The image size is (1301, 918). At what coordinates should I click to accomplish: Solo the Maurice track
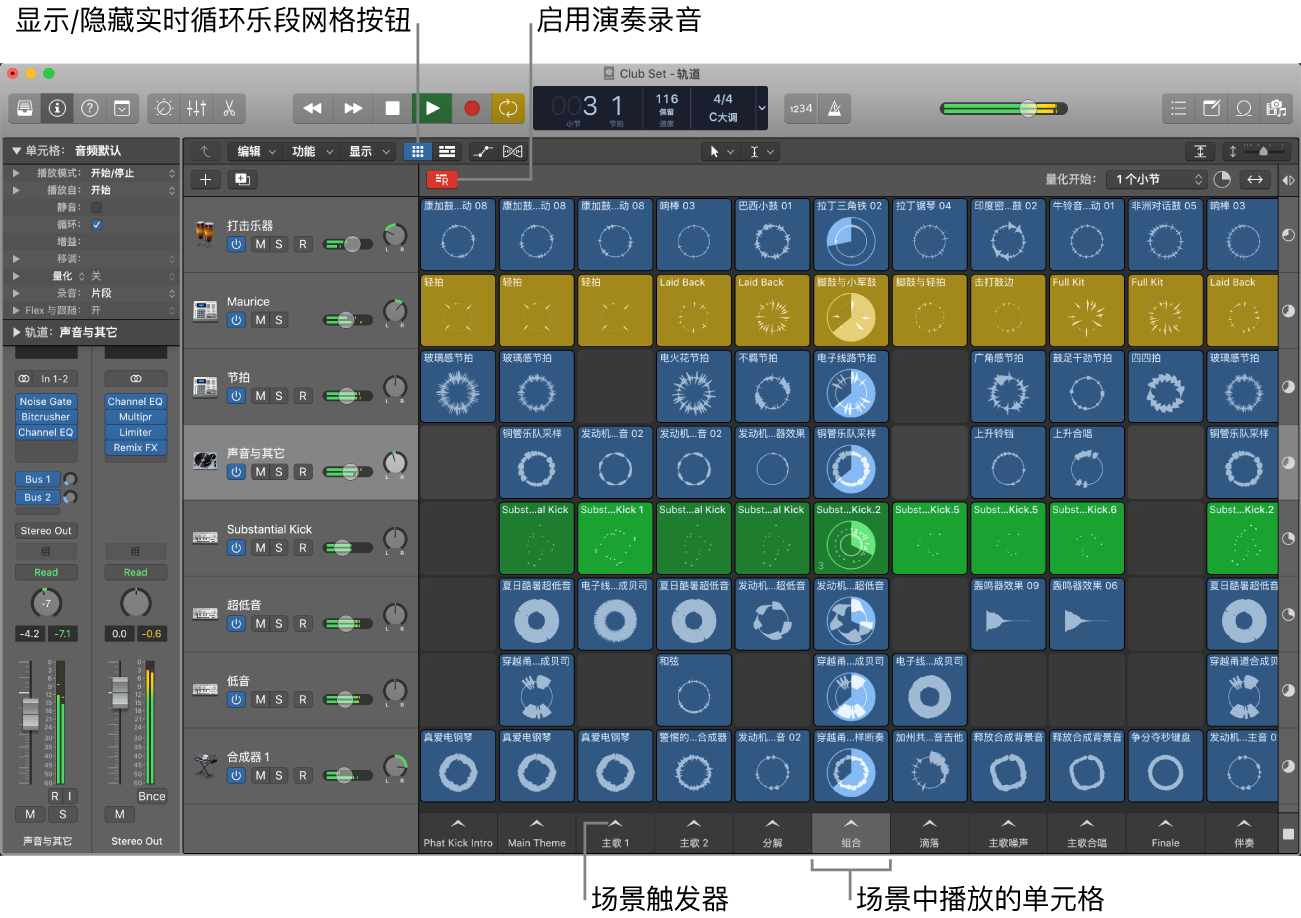278,319
